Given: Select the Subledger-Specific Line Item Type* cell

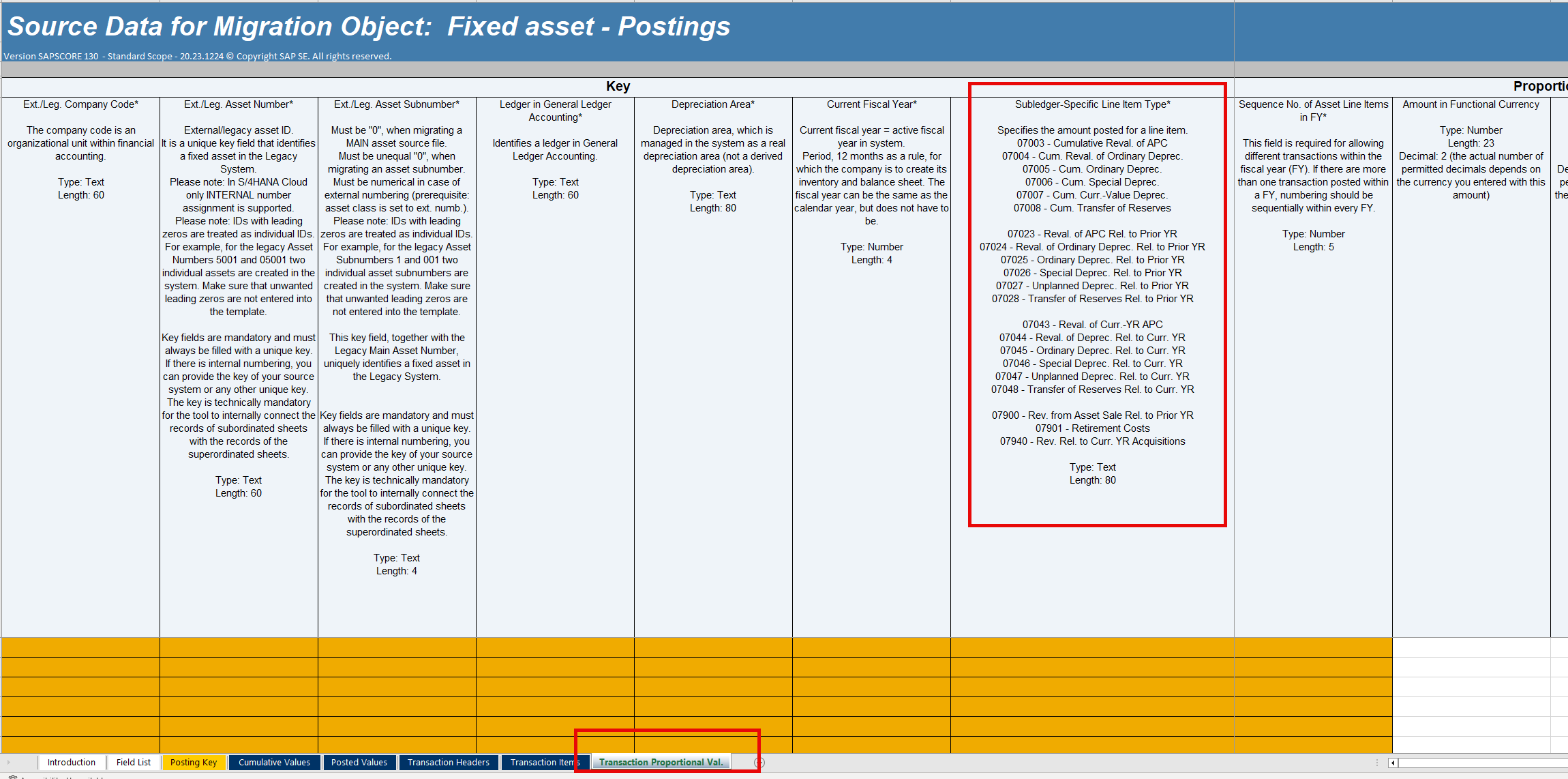Looking at the screenshot, I should (x=1092, y=367).
